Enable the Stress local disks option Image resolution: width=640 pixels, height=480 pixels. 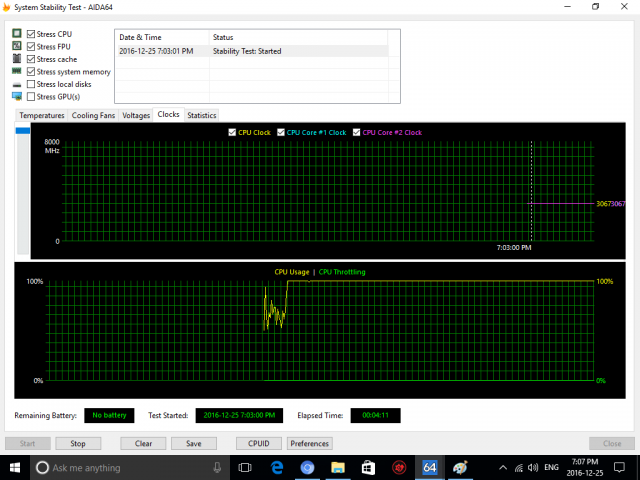pyautogui.click(x=31, y=84)
